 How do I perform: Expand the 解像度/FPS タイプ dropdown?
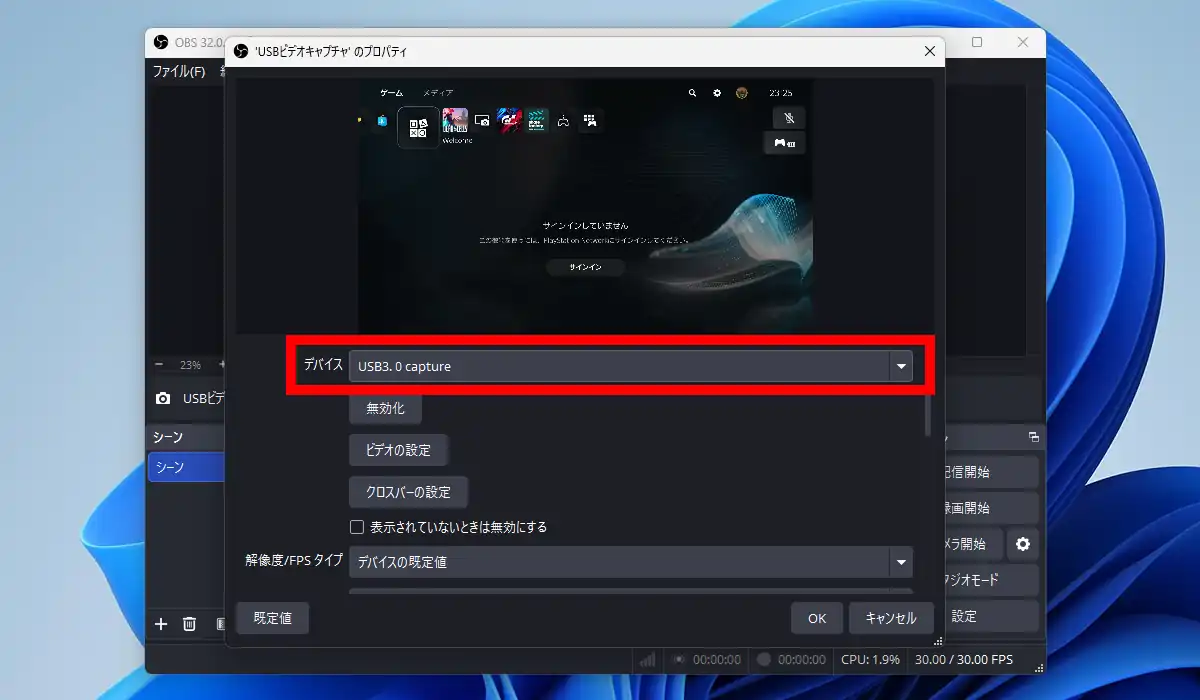tap(630, 562)
